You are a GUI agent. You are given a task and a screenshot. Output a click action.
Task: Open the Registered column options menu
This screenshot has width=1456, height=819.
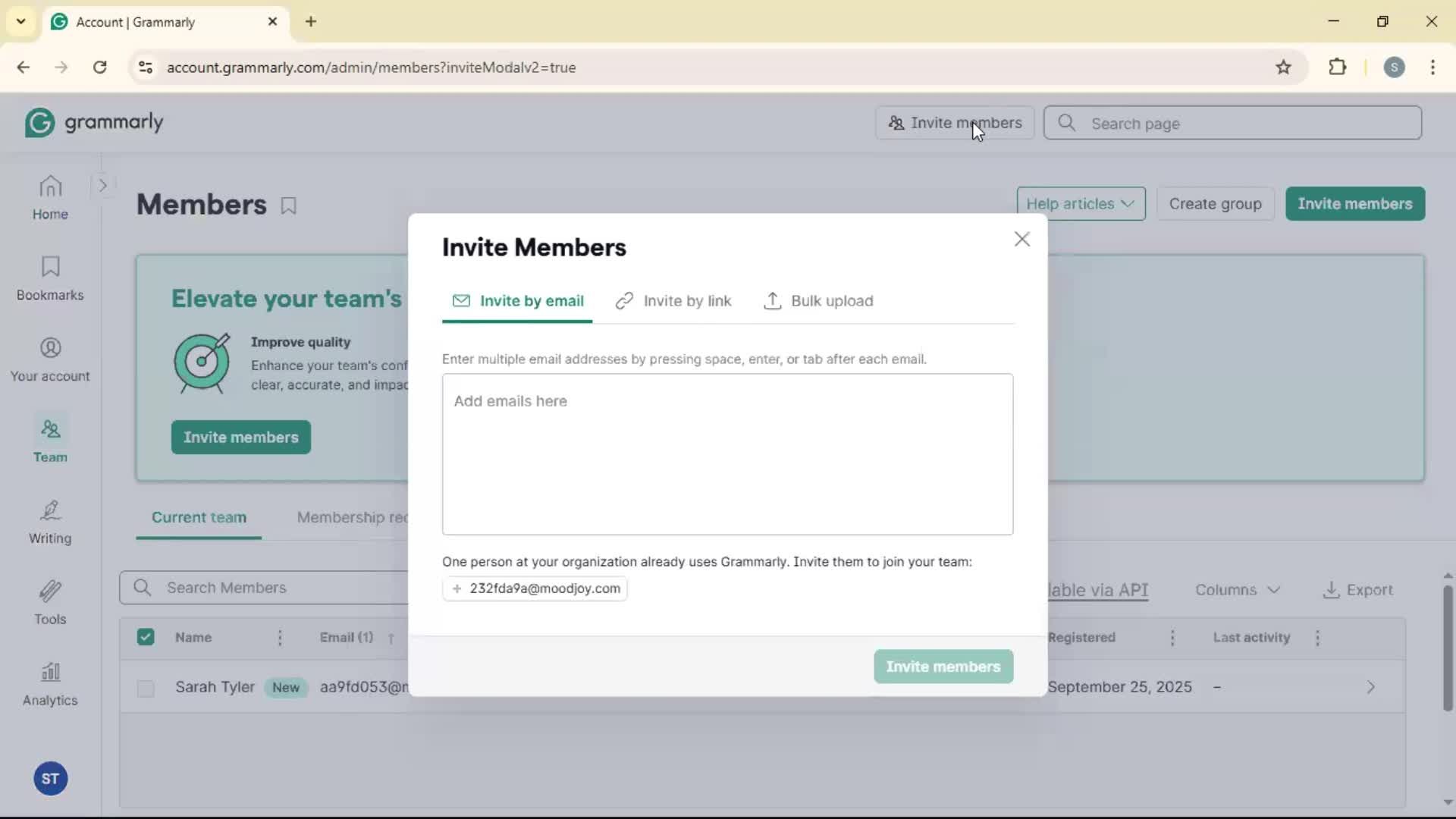pyautogui.click(x=1172, y=639)
